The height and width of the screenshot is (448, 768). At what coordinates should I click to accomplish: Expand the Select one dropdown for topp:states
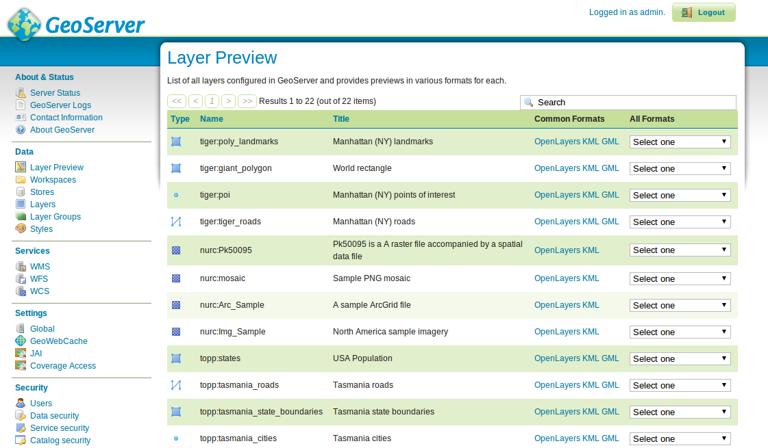coord(680,358)
